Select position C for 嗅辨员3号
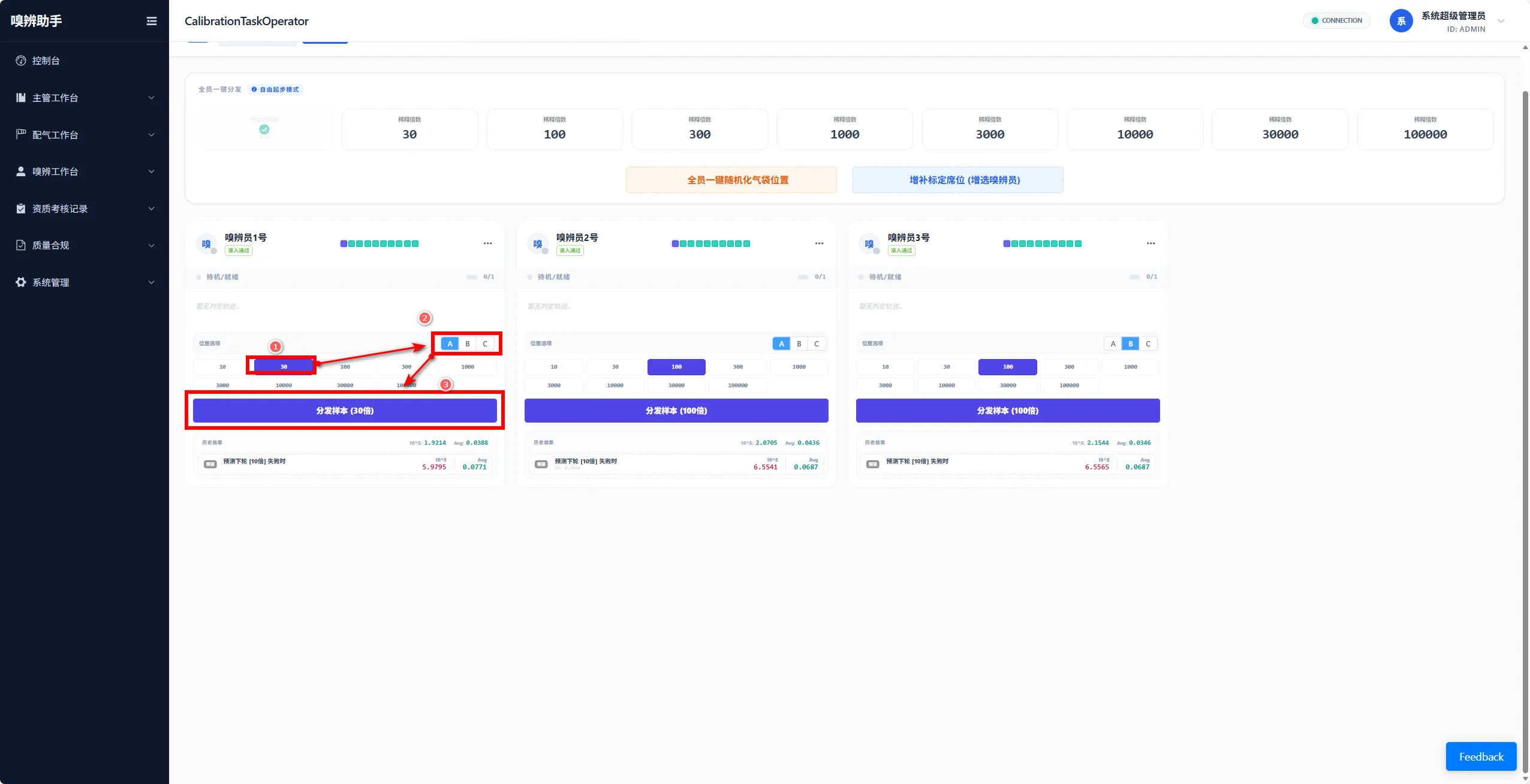 [1148, 343]
